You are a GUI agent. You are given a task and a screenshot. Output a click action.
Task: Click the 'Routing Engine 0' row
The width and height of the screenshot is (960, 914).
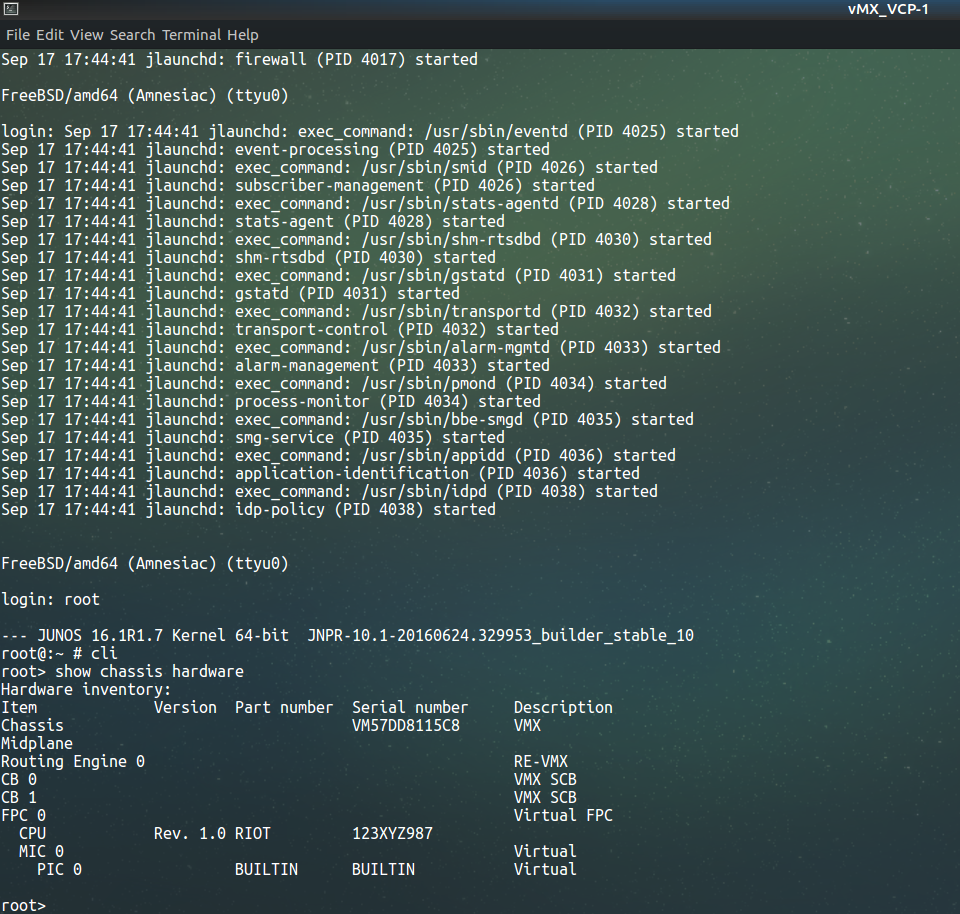tap(73, 761)
